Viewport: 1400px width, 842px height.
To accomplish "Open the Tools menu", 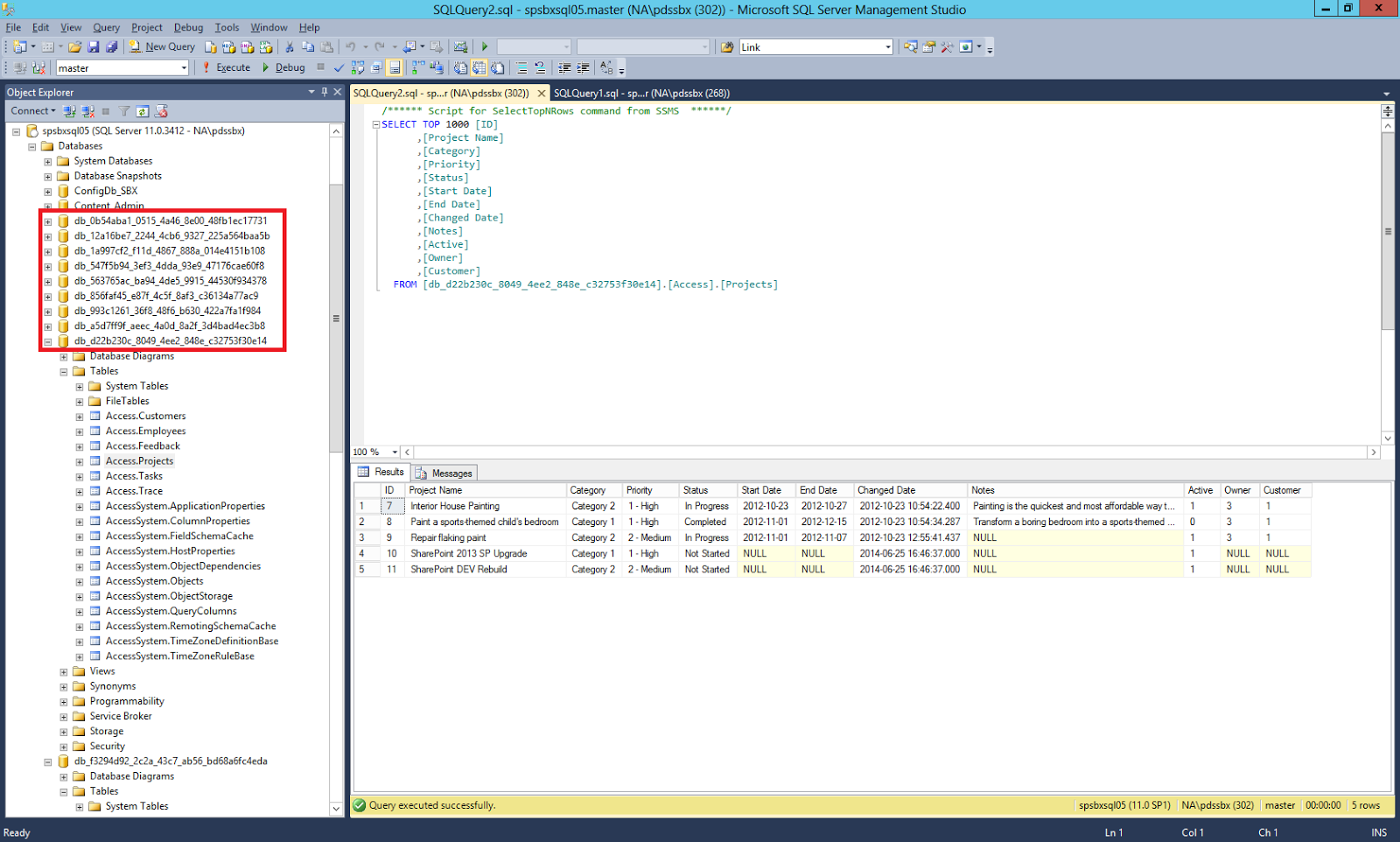I will click(227, 27).
